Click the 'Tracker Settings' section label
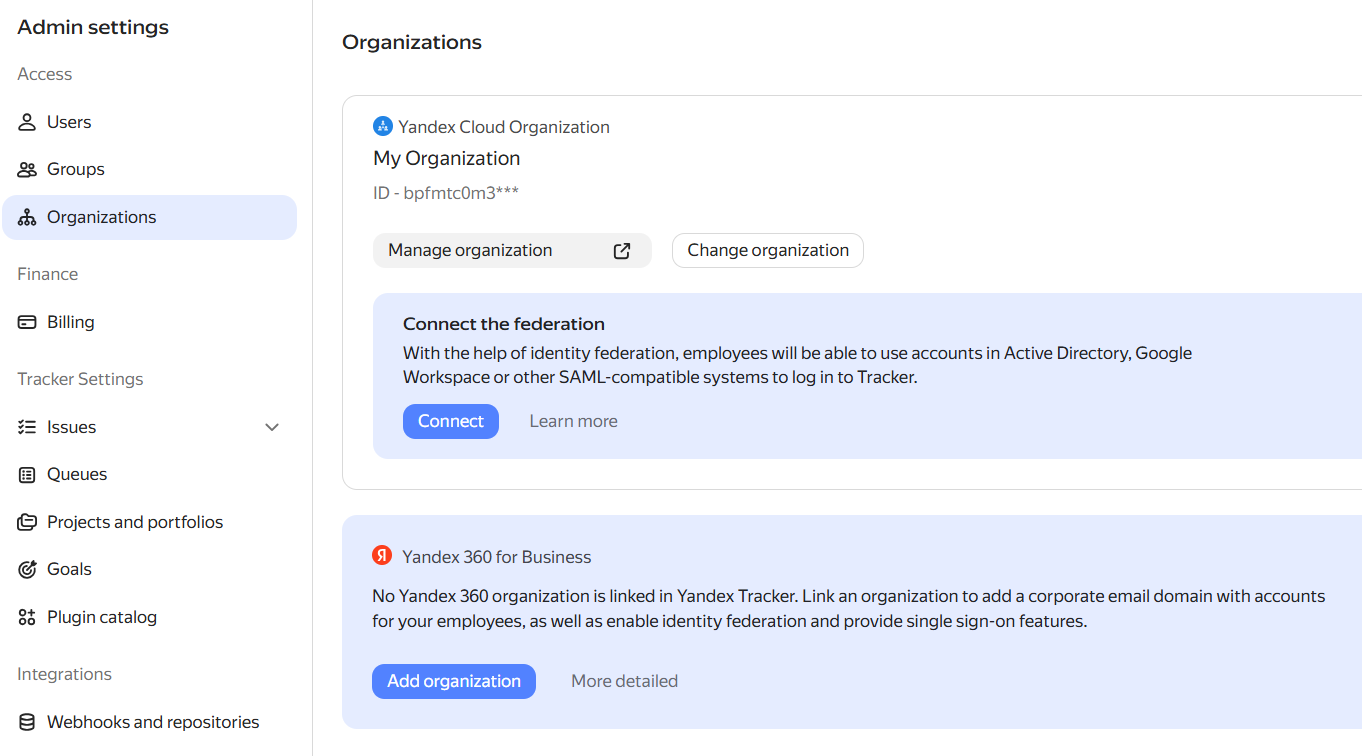Image resolution: width=1362 pixels, height=756 pixels. (80, 379)
